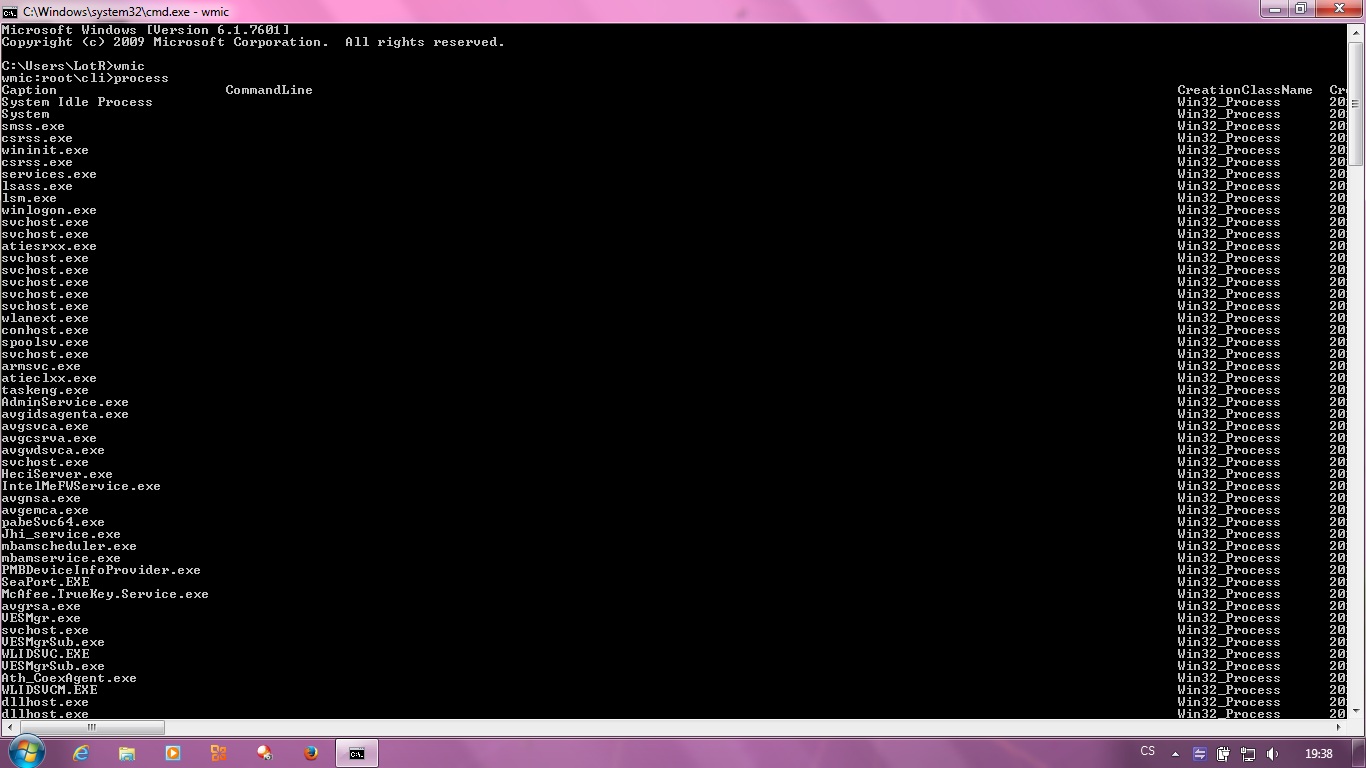Open cmd window system menu icon in title bar
1366x768 pixels.
pos(10,11)
